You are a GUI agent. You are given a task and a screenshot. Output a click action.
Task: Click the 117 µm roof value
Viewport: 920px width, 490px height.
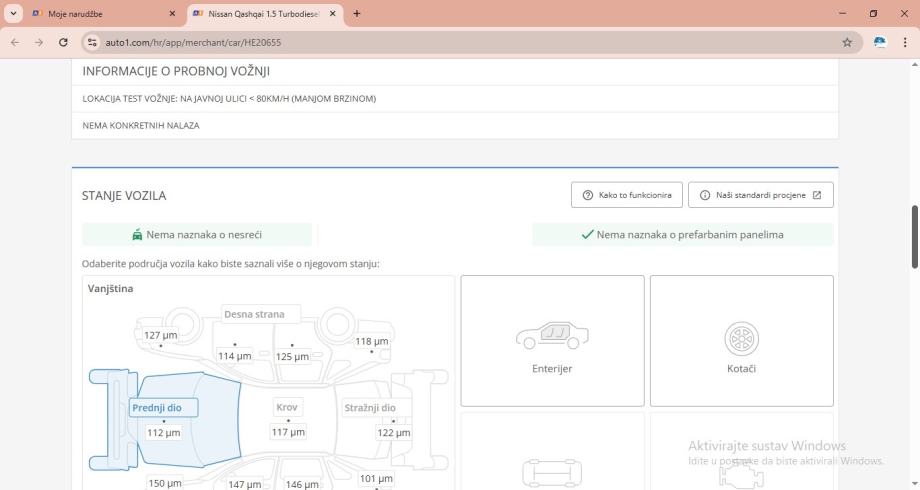(288, 432)
